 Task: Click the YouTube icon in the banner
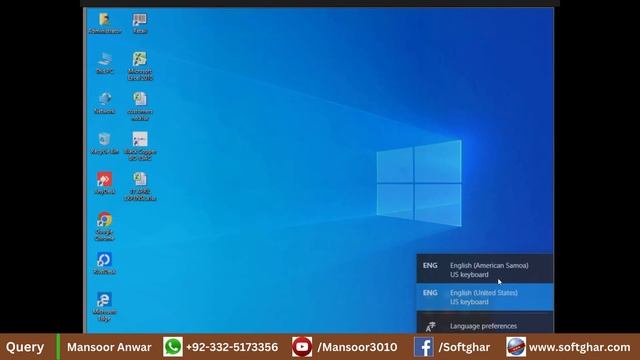point(302,347)
